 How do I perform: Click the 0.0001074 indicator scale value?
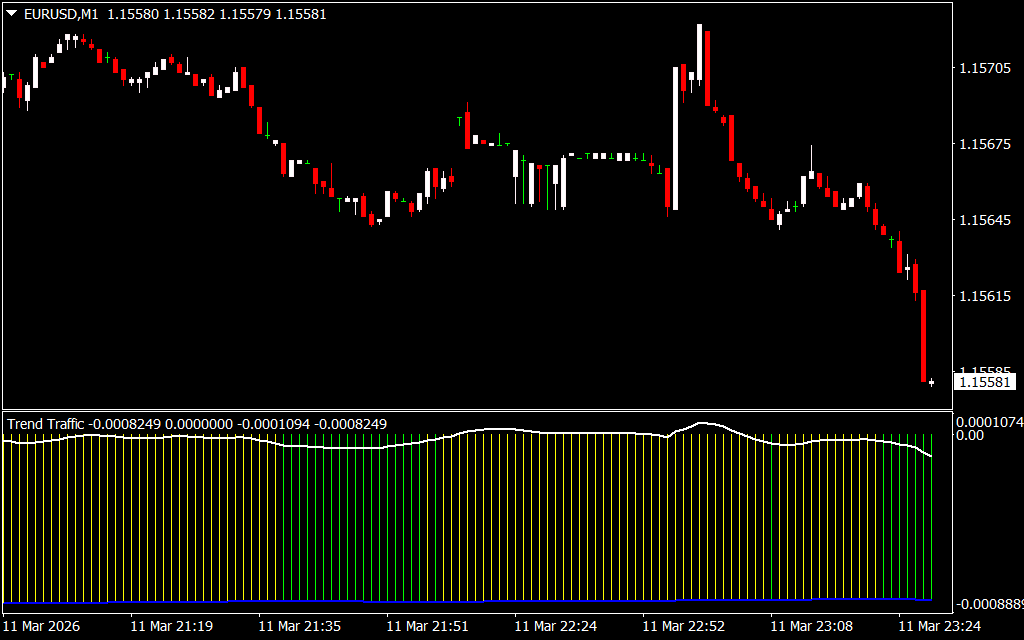[988, 422]
